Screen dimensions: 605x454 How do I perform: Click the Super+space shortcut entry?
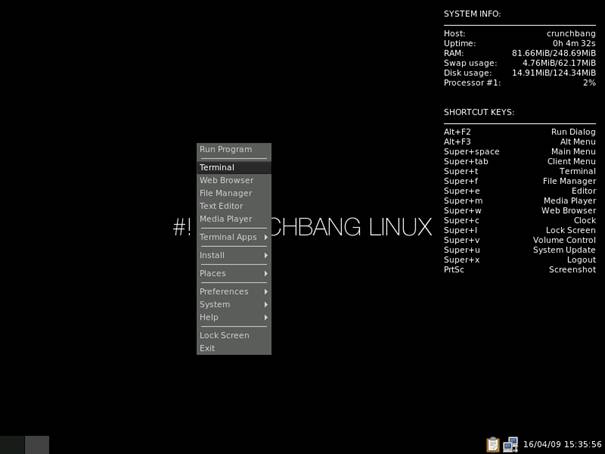[471, 152]
